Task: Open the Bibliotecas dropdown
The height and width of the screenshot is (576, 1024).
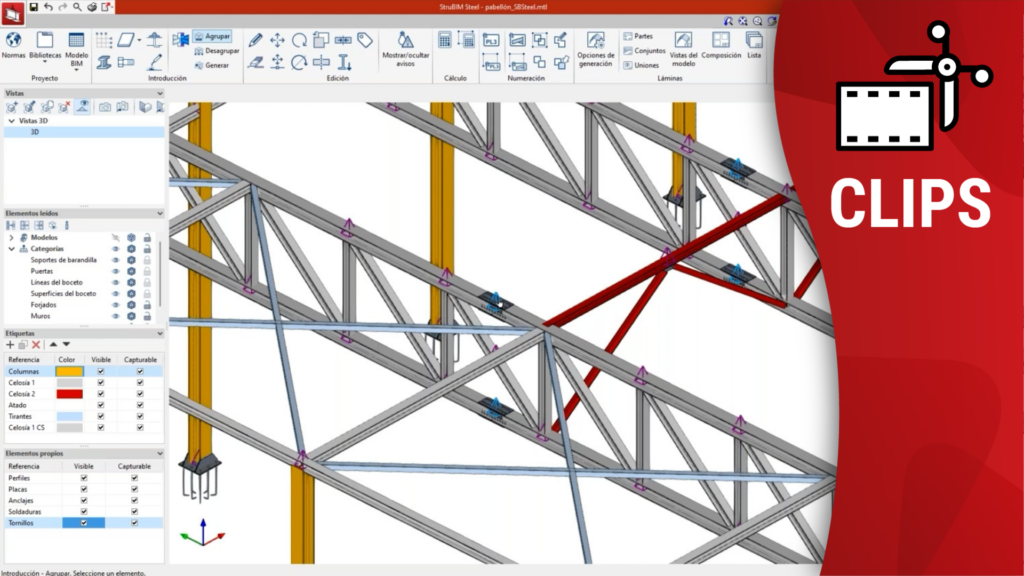Action: [x=45, y=47]
